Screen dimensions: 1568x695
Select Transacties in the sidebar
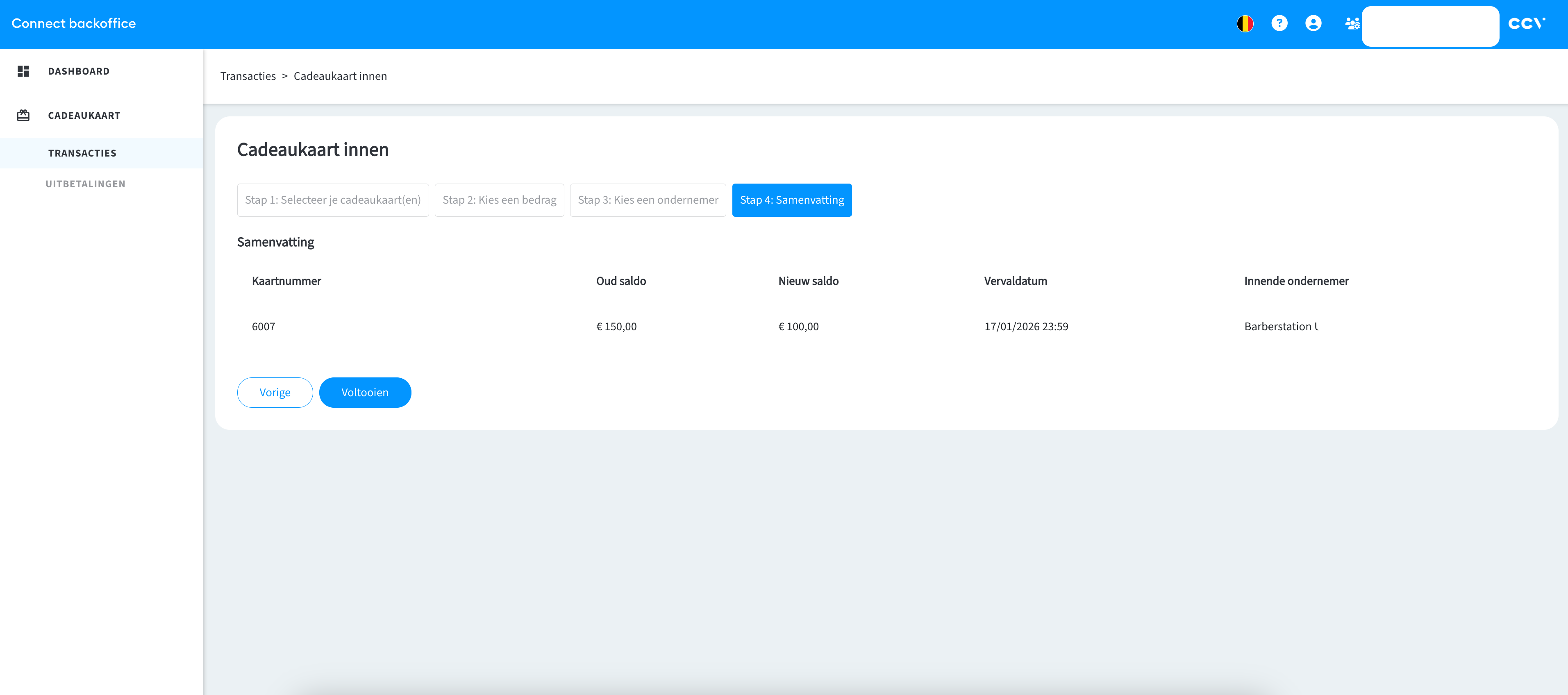tap(82, 153)
